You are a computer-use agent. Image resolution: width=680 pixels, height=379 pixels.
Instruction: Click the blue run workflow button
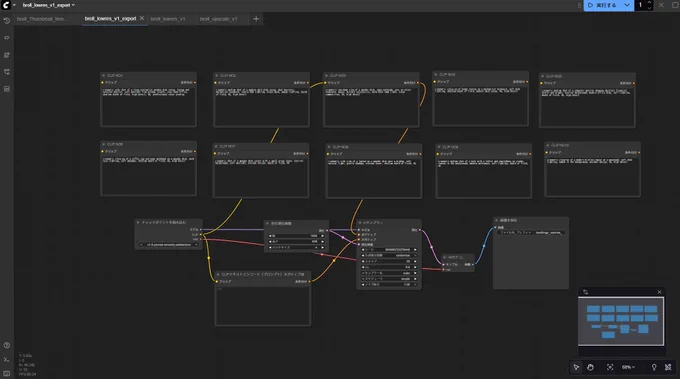coord(603,5)
